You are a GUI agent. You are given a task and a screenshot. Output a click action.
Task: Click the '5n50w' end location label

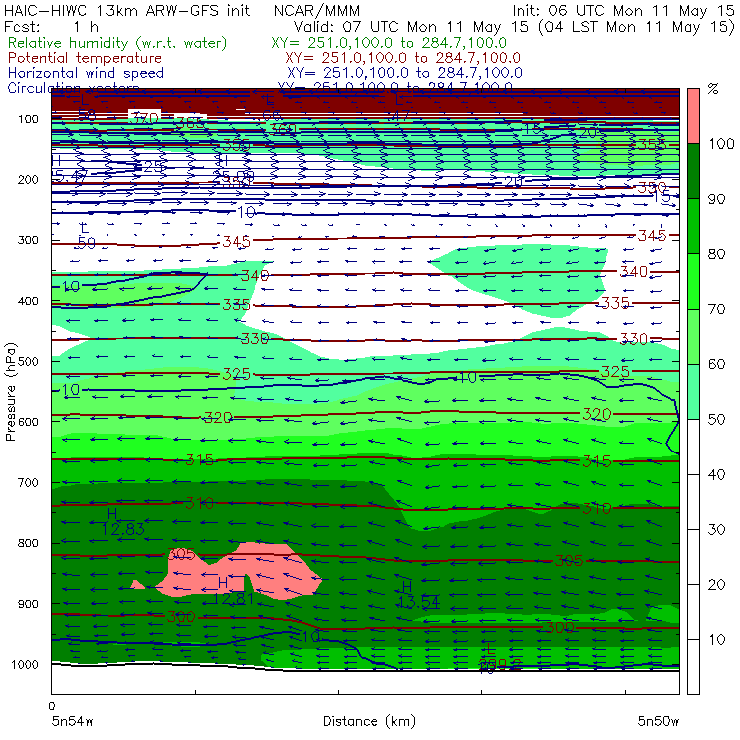pyautogui.click(x=658, y=722)
